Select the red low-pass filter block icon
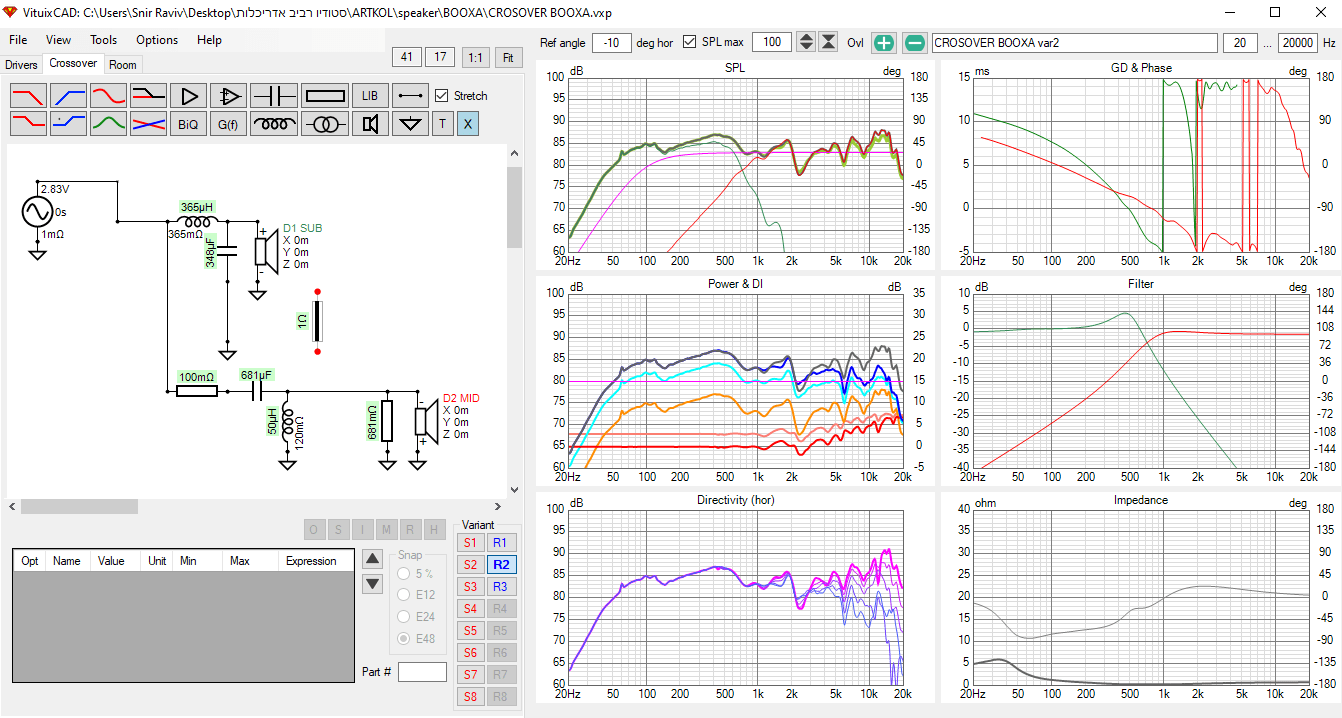1342x718 pixels. pos(28,96)
